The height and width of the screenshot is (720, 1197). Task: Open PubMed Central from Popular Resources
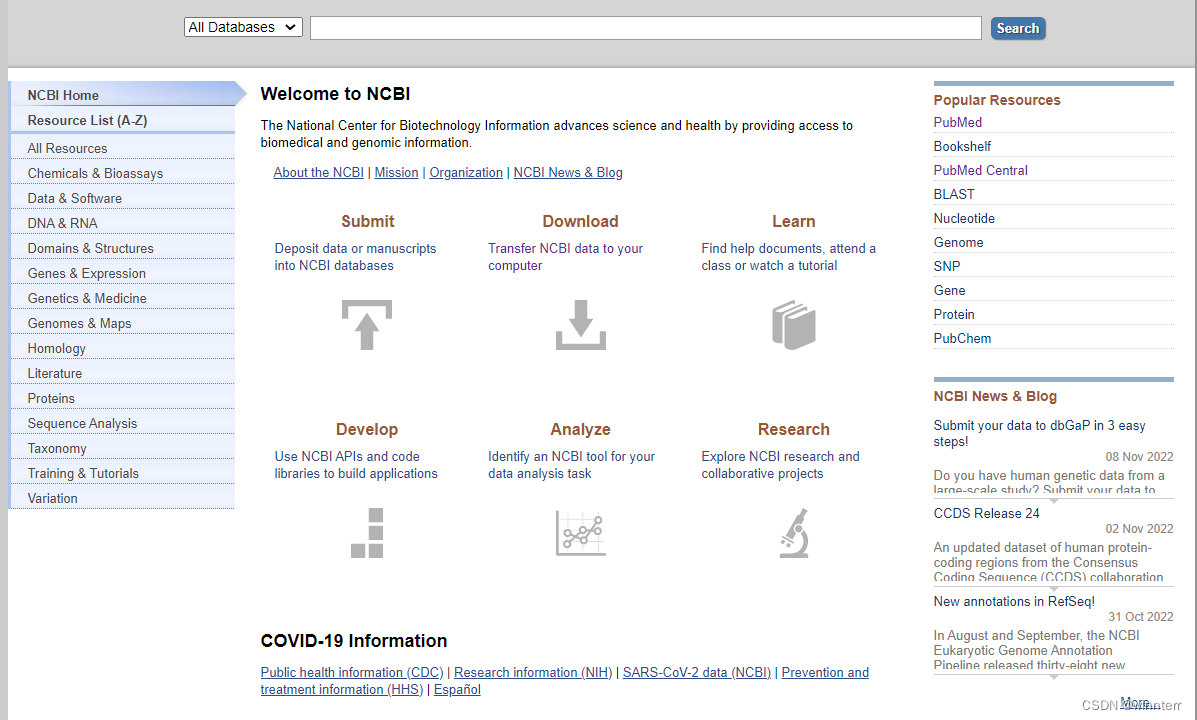point(980,170)
